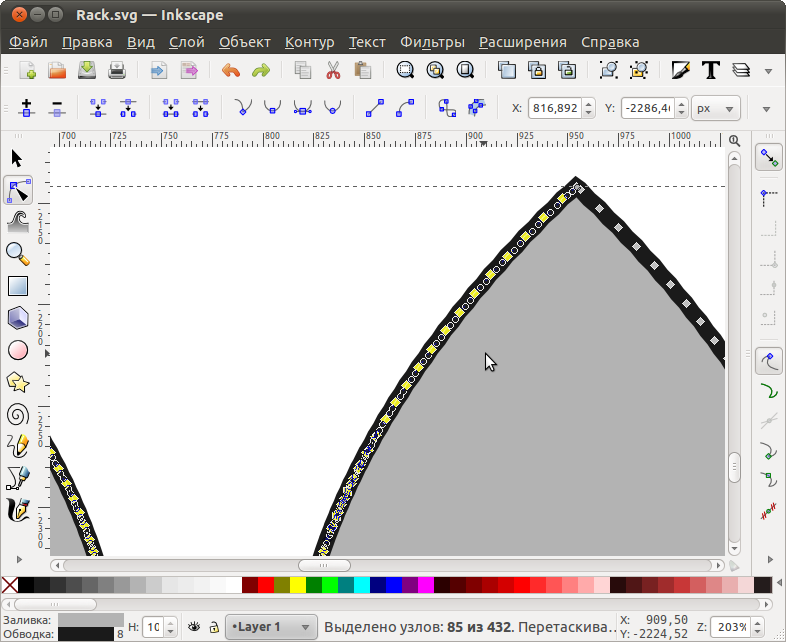Viewport: 786px width, 642px height.
Task: Open the px units dropdown
Action: tap(715, 108)
